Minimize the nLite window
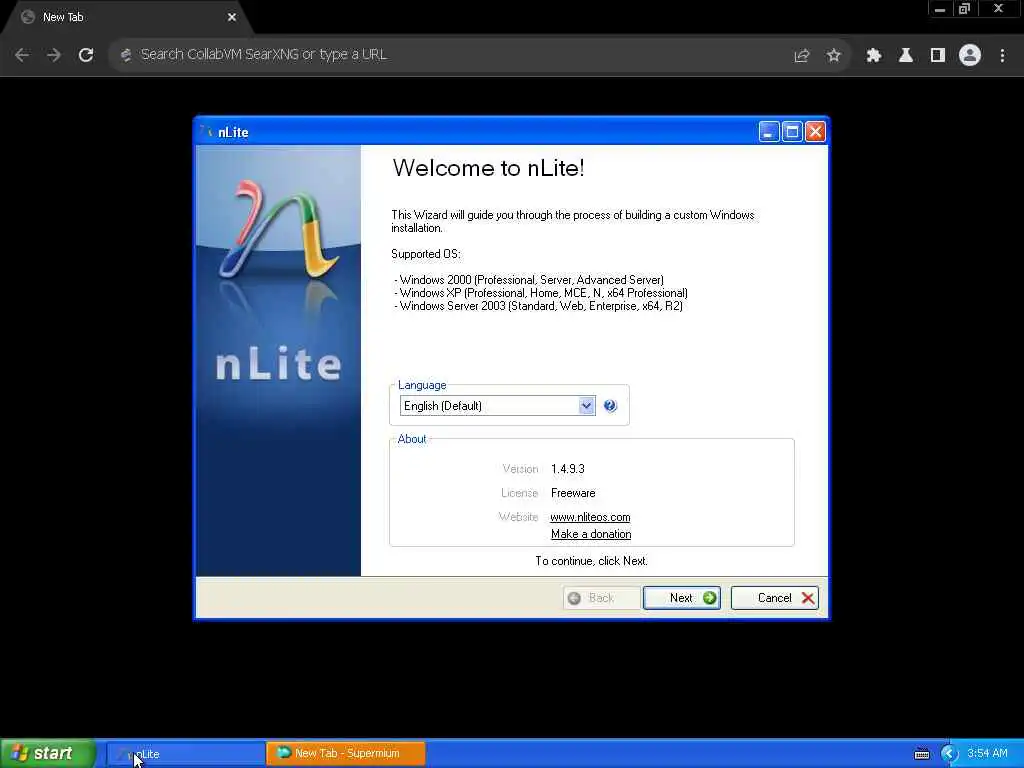Viewport: 1024px width, 768px height. pos(769,132)
